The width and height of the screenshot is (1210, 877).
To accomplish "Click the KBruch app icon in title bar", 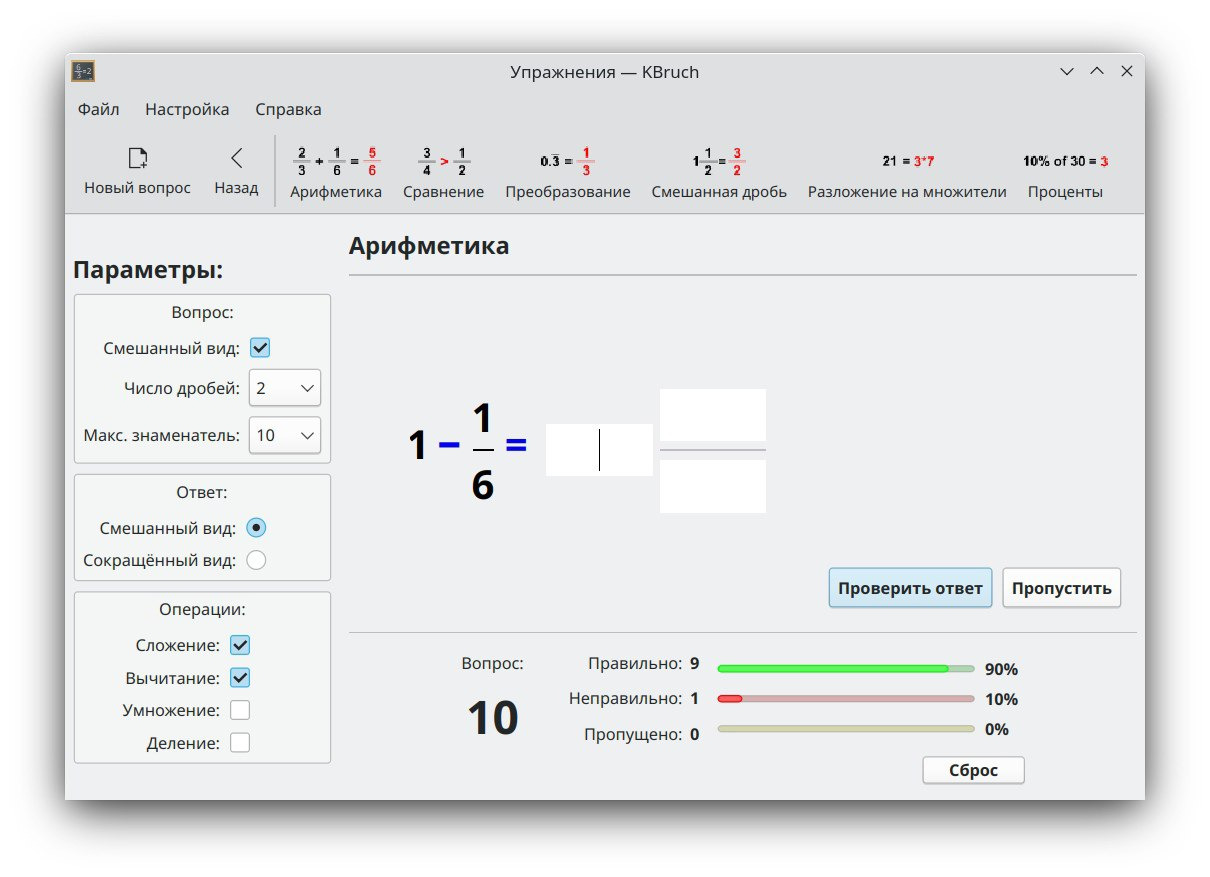I will [x=83, y=72].
